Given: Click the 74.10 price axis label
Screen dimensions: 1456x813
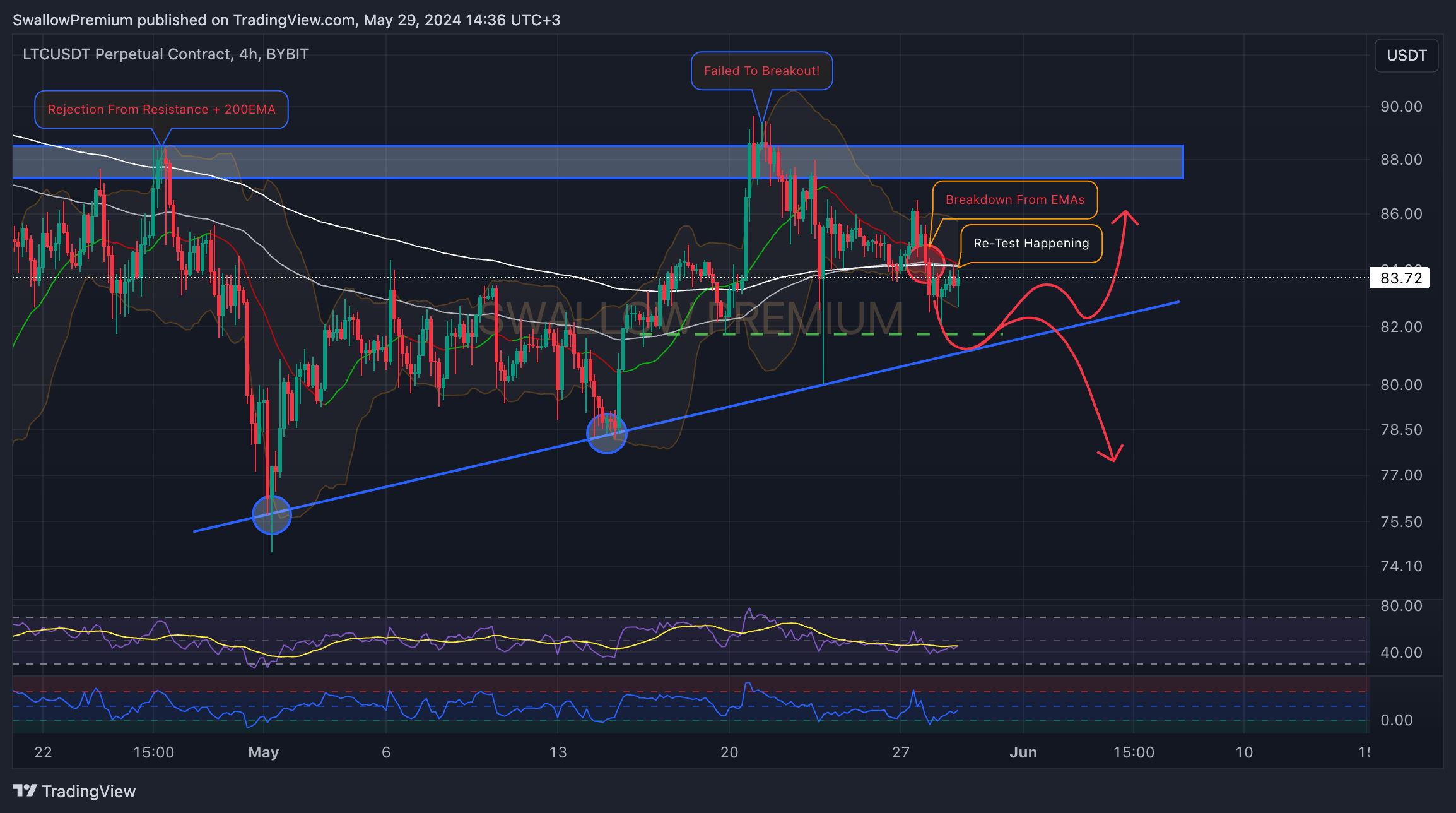Looking at the screenshot, I should pyautogui.click(x=1401, y=566).
